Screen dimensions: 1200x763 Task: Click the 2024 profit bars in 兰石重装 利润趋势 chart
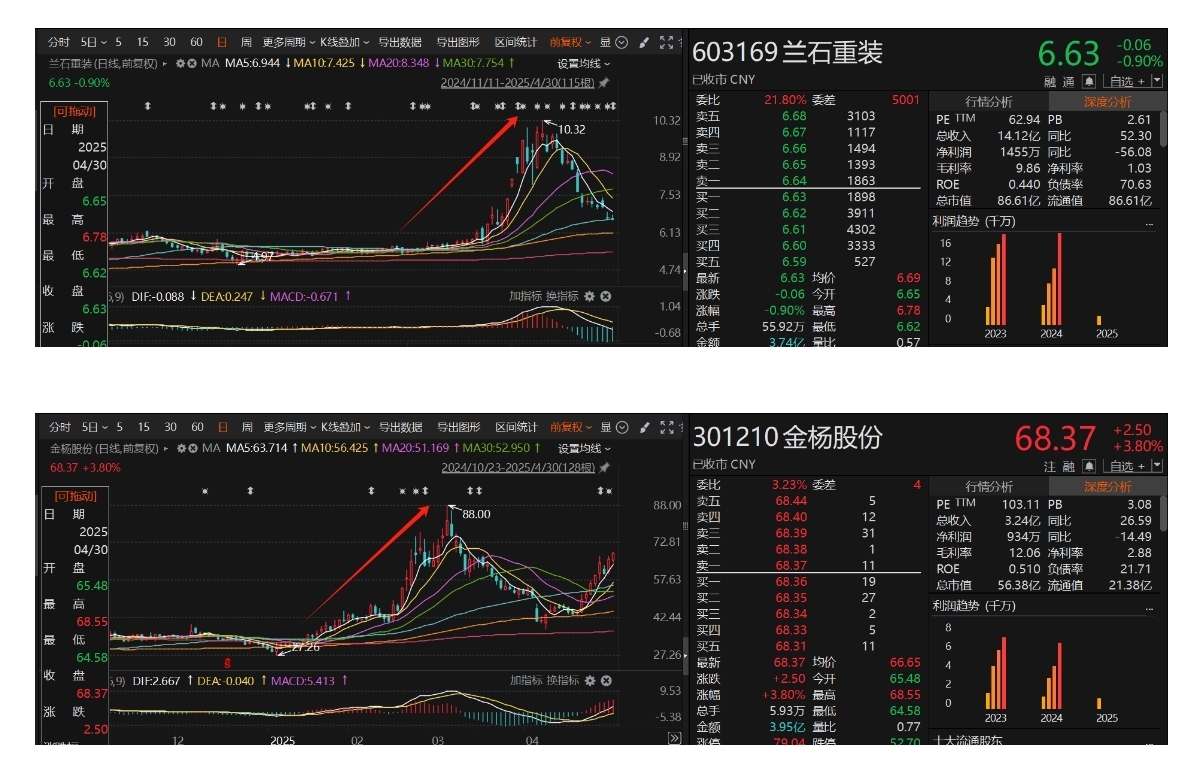1050,279
